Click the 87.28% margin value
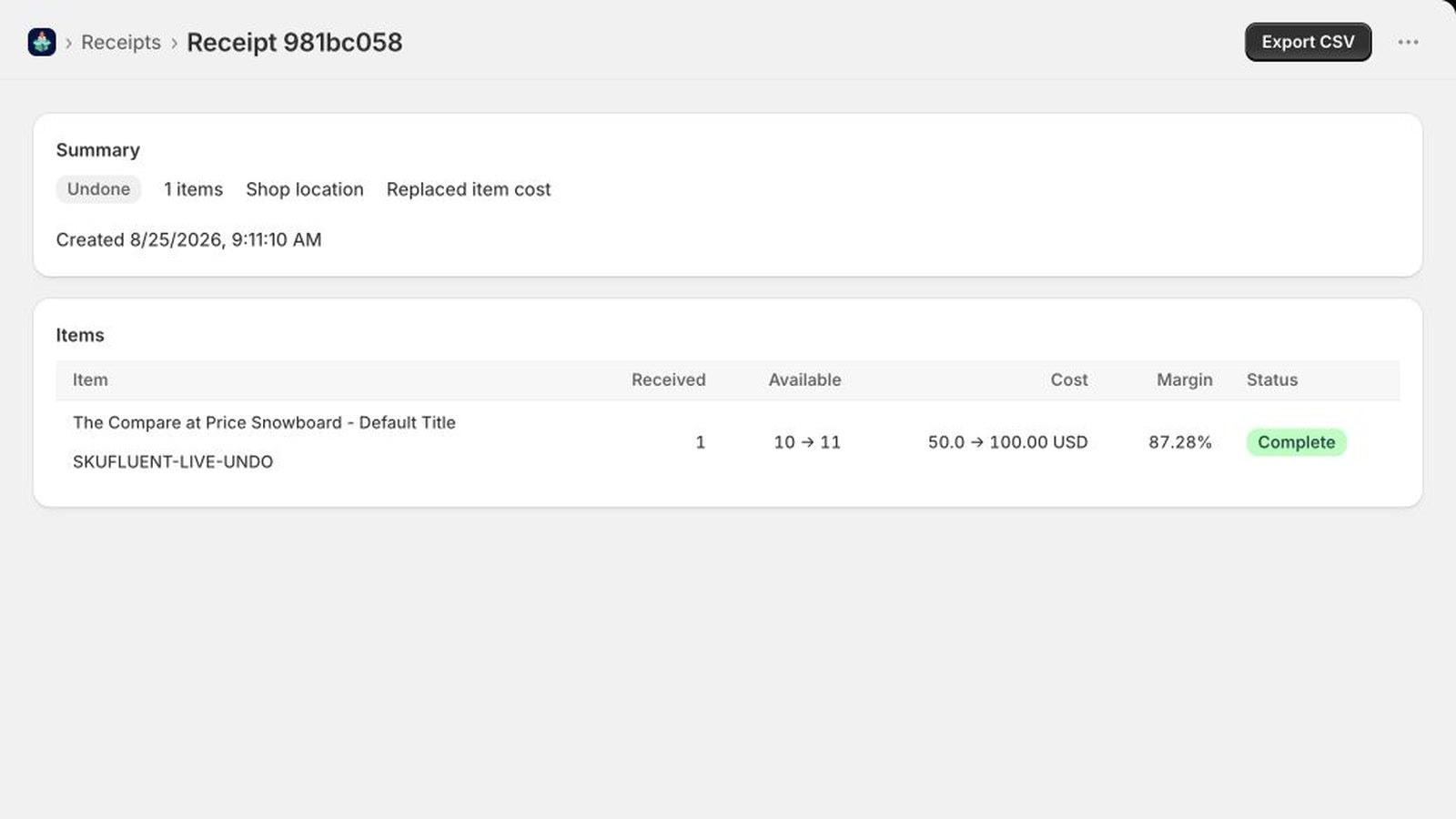1456x819 pixels. tap(1179, 442)
